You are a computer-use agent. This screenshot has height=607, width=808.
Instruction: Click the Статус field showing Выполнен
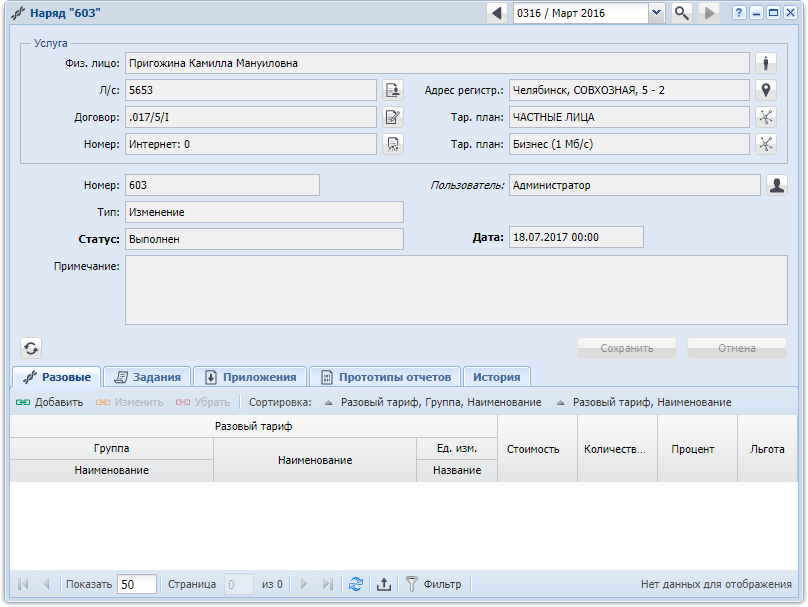[264, 239]
